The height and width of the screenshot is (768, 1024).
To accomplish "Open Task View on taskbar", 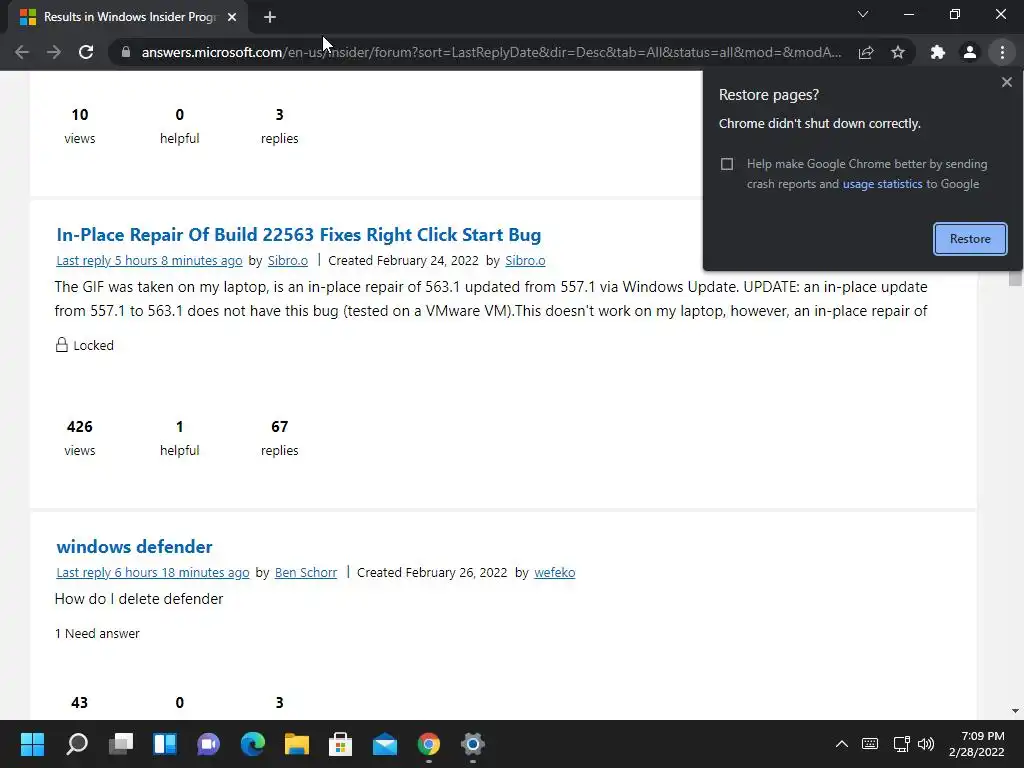I will tap(121, 744).
